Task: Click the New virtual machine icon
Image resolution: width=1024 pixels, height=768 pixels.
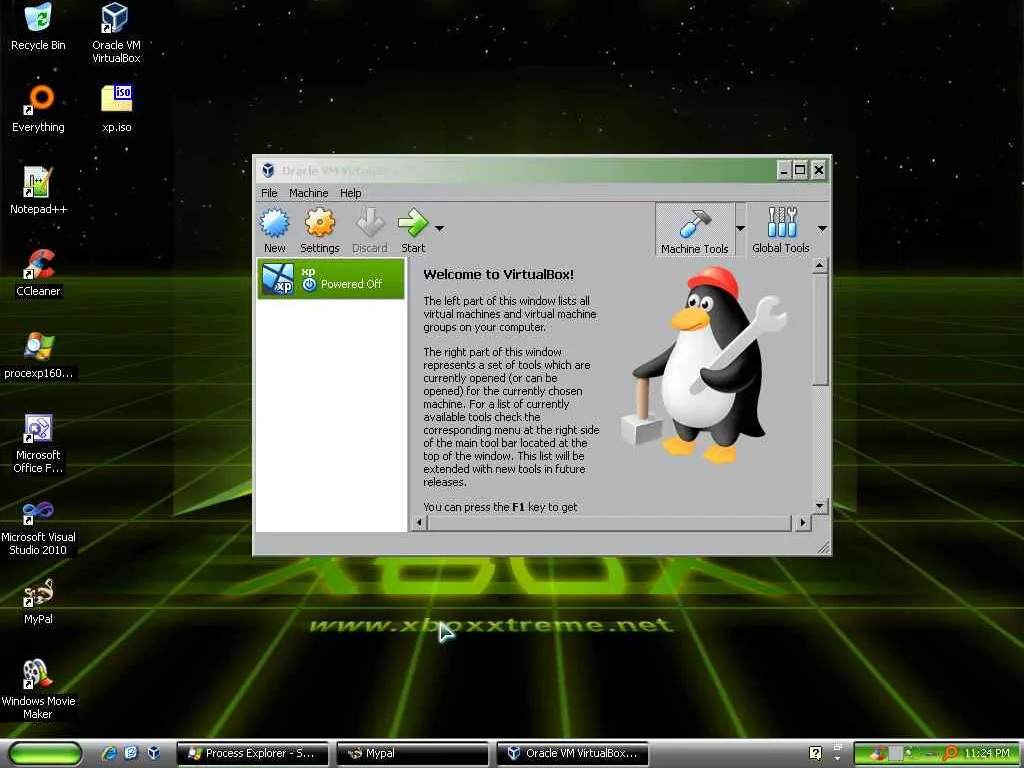Action: coord(275,223)
